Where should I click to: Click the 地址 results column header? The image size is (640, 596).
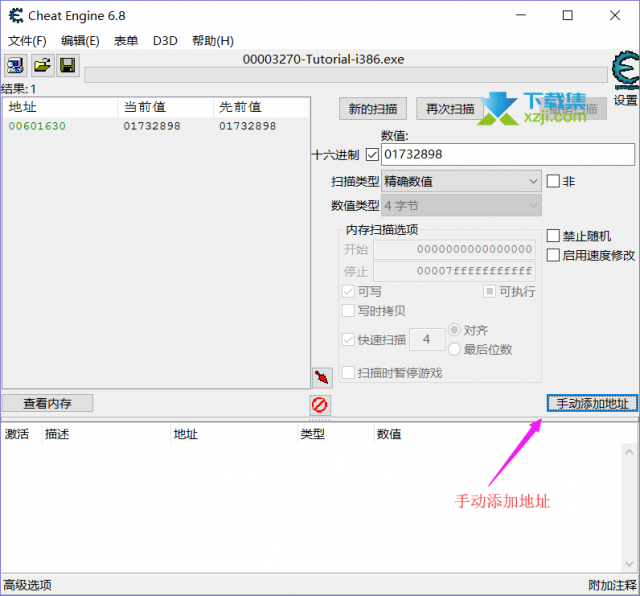click(60, 107)
